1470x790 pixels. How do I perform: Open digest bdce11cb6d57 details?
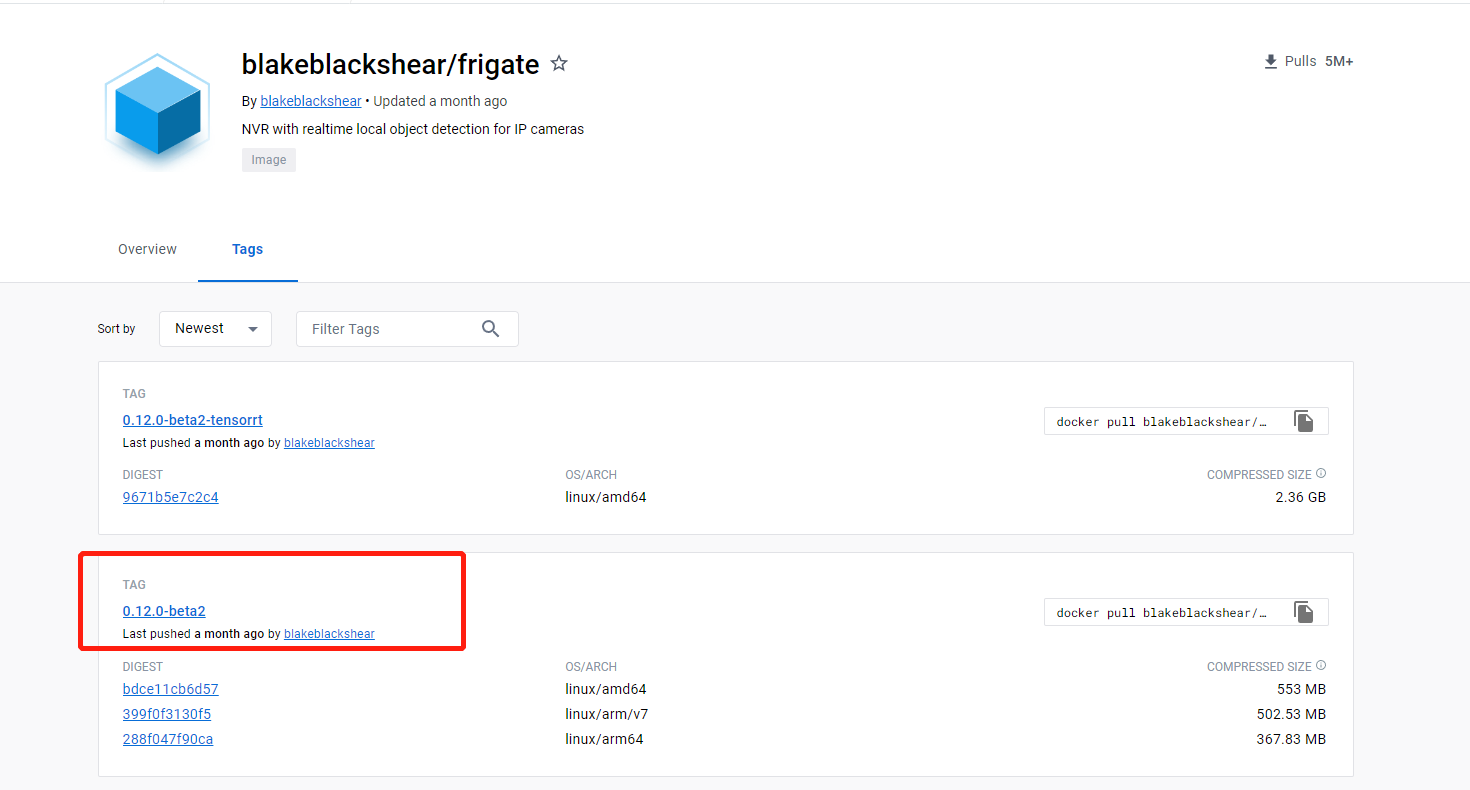point(170,688)
